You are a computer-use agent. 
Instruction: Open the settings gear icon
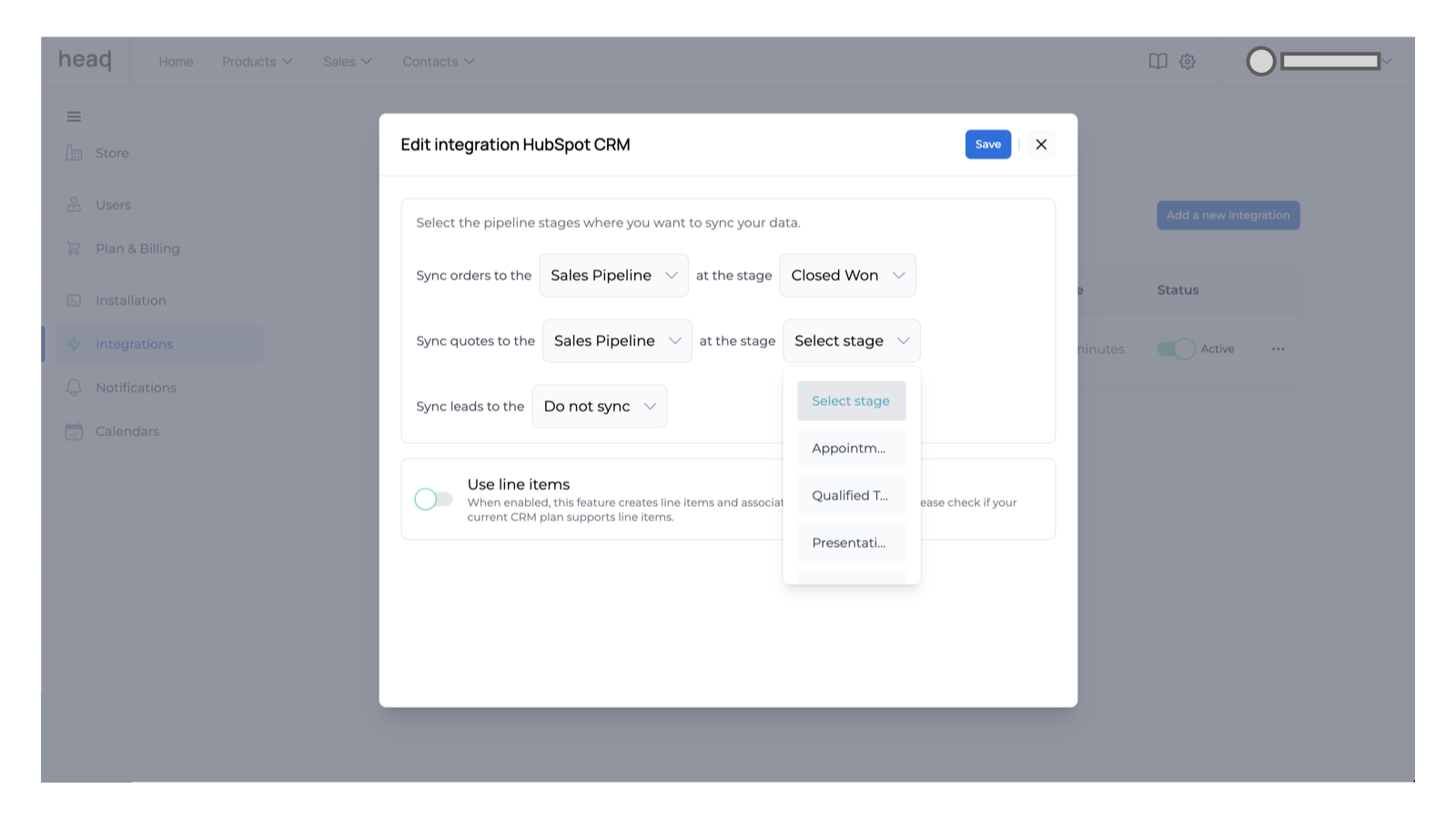1187,61
